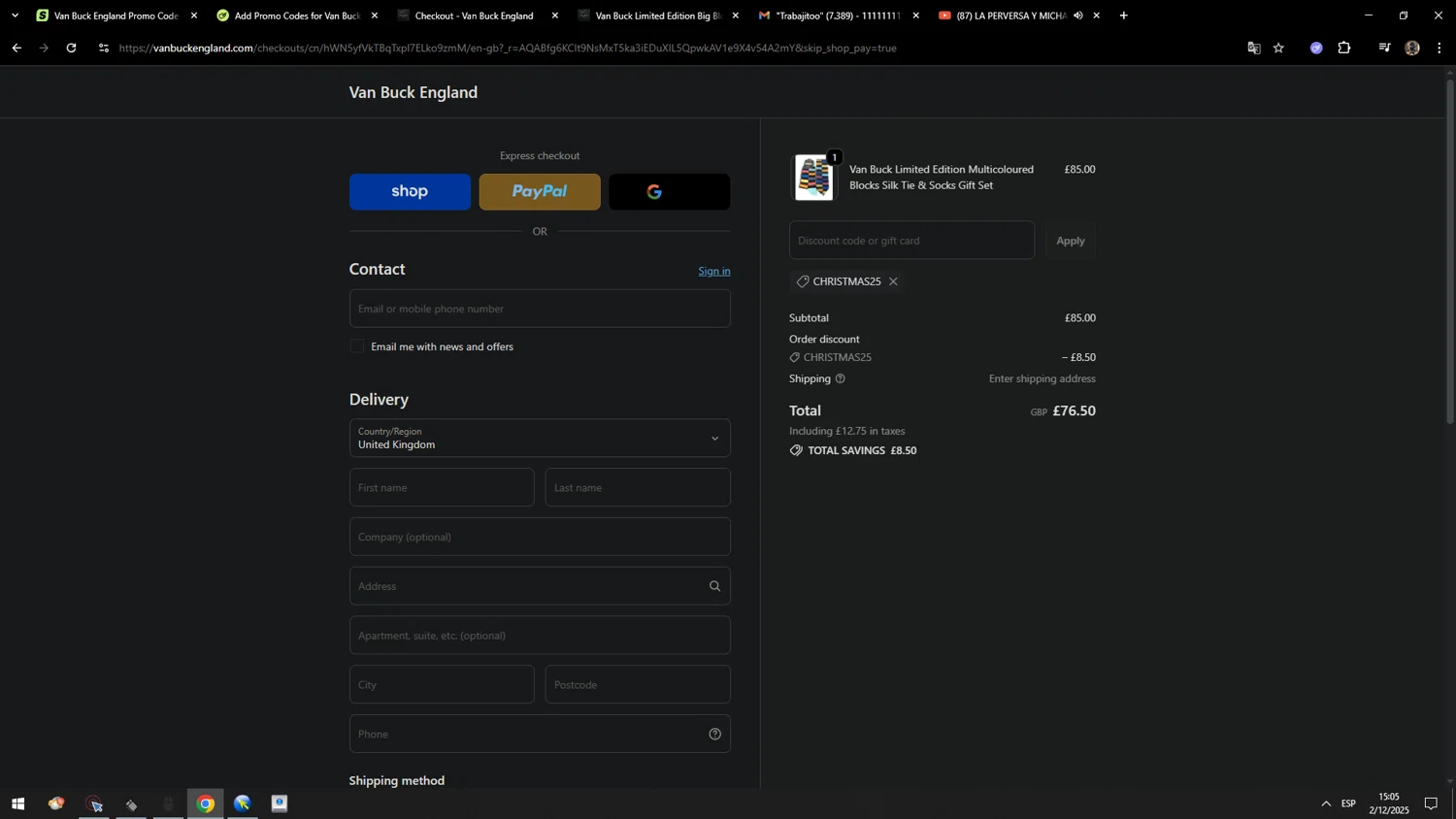Show hidden system tray icons
1456x819 pixels.
(x=1326, y=803)
